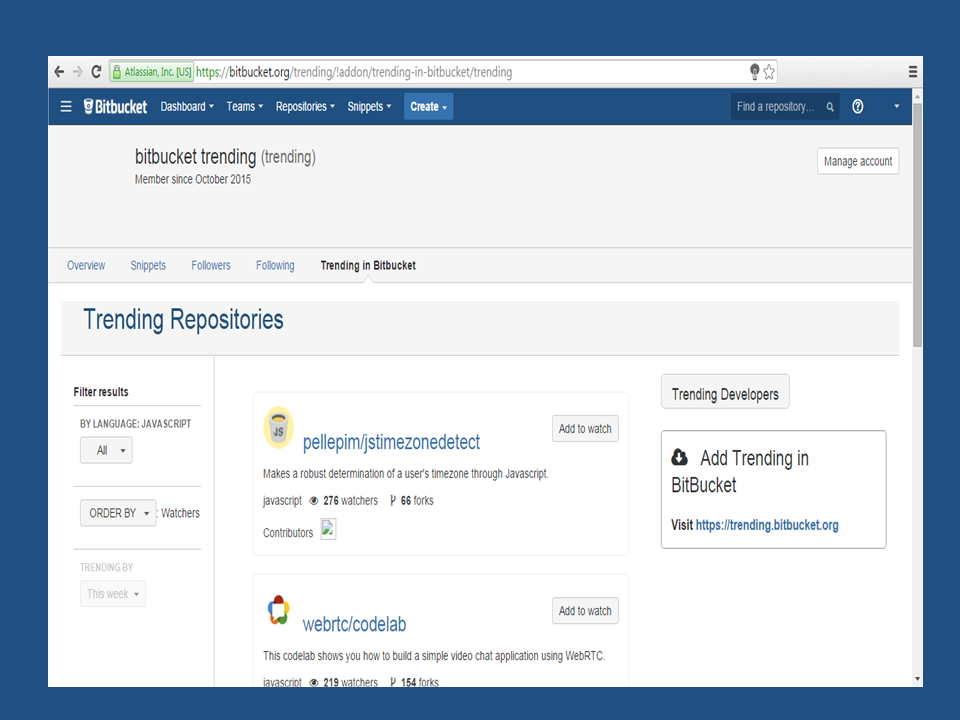
Task: Open the This week trending dropdown
Action: tap(113, 594)
